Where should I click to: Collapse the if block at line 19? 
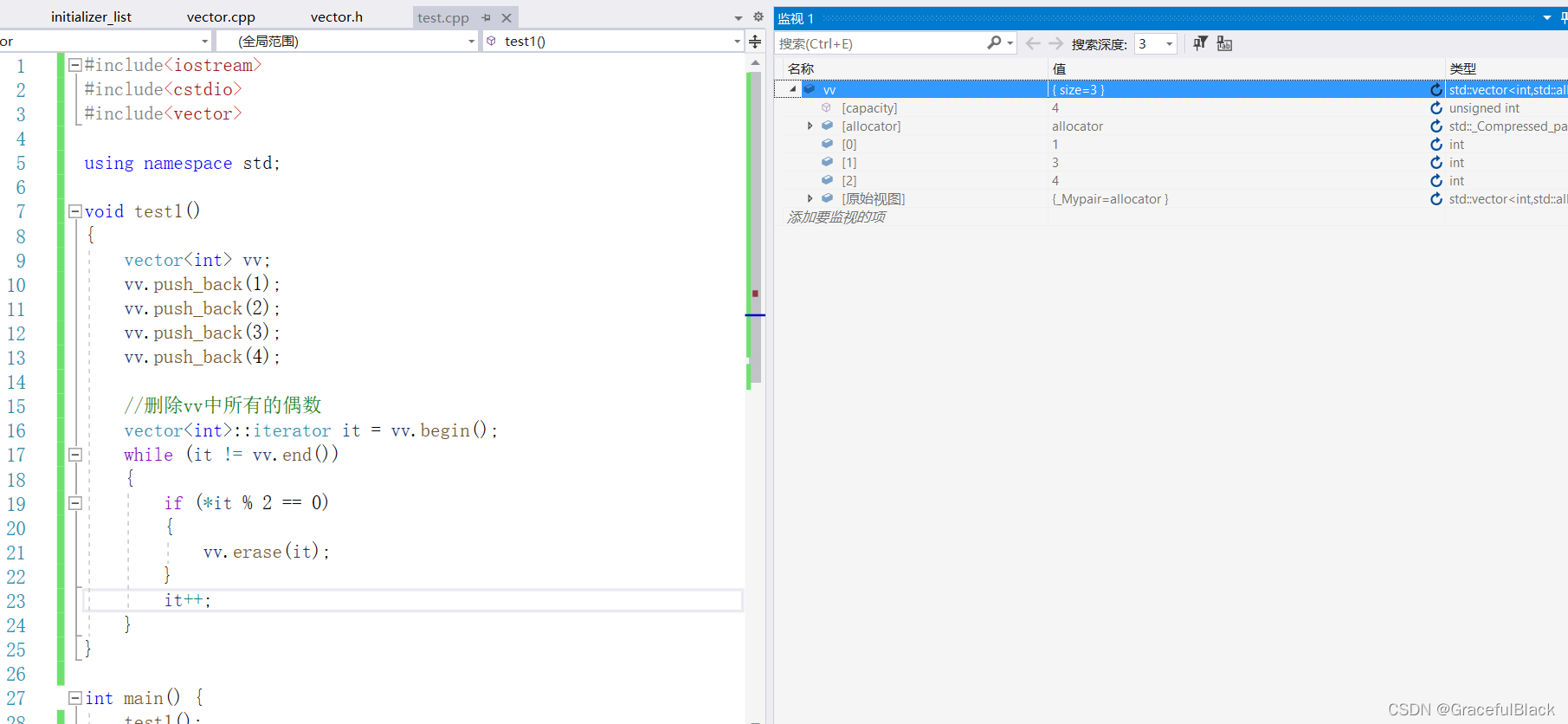tap(75, 503)
